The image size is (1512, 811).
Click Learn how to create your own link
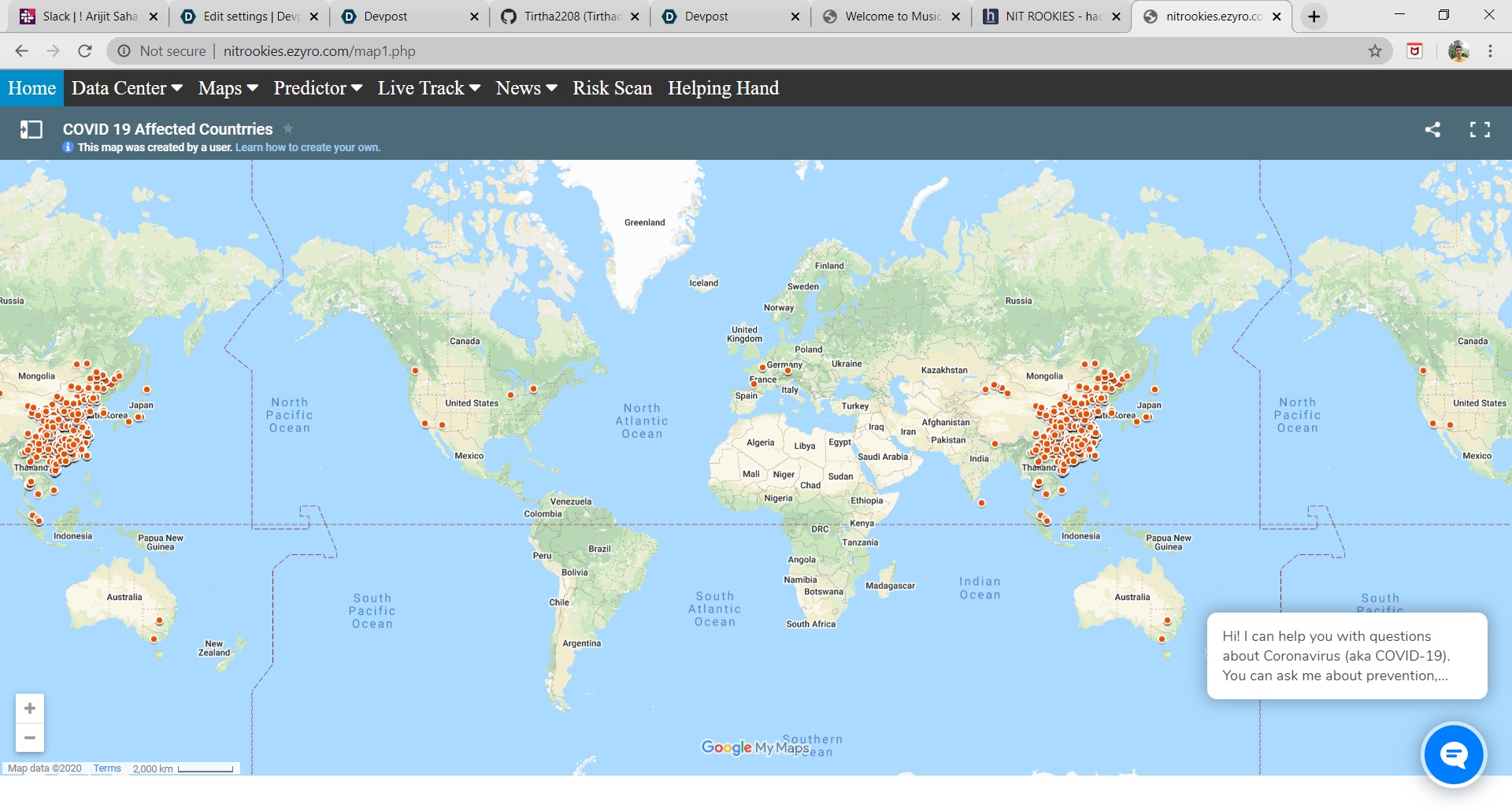[307, 147]
